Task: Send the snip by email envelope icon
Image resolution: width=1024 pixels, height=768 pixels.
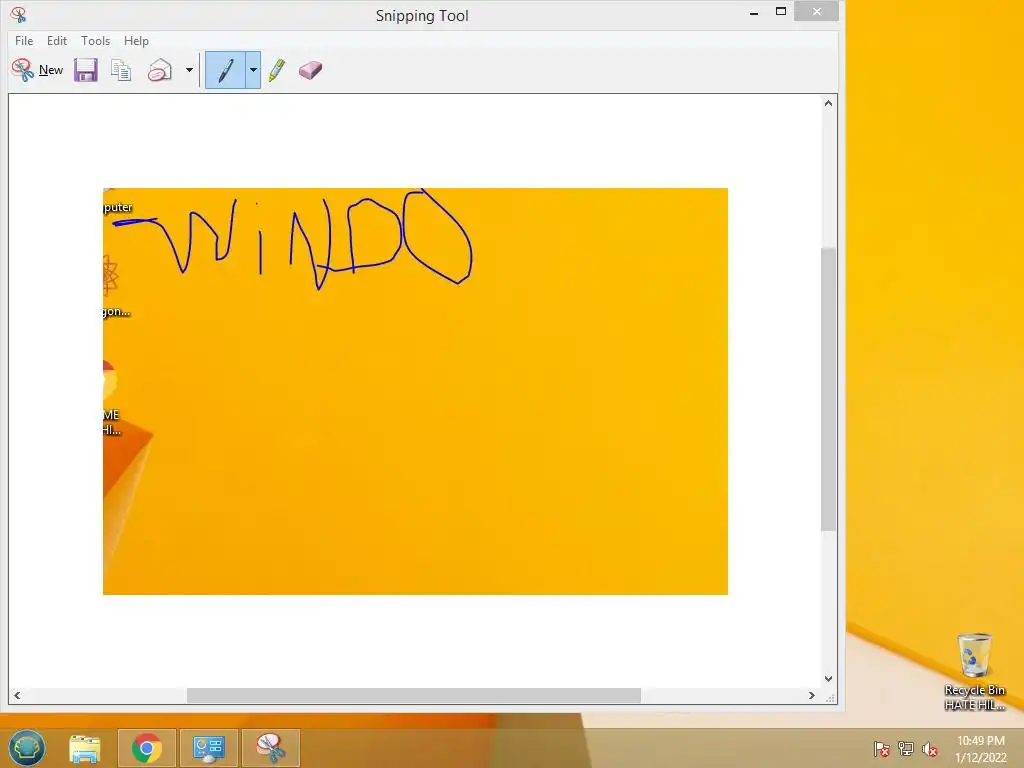Action: (x=160, y=70)
